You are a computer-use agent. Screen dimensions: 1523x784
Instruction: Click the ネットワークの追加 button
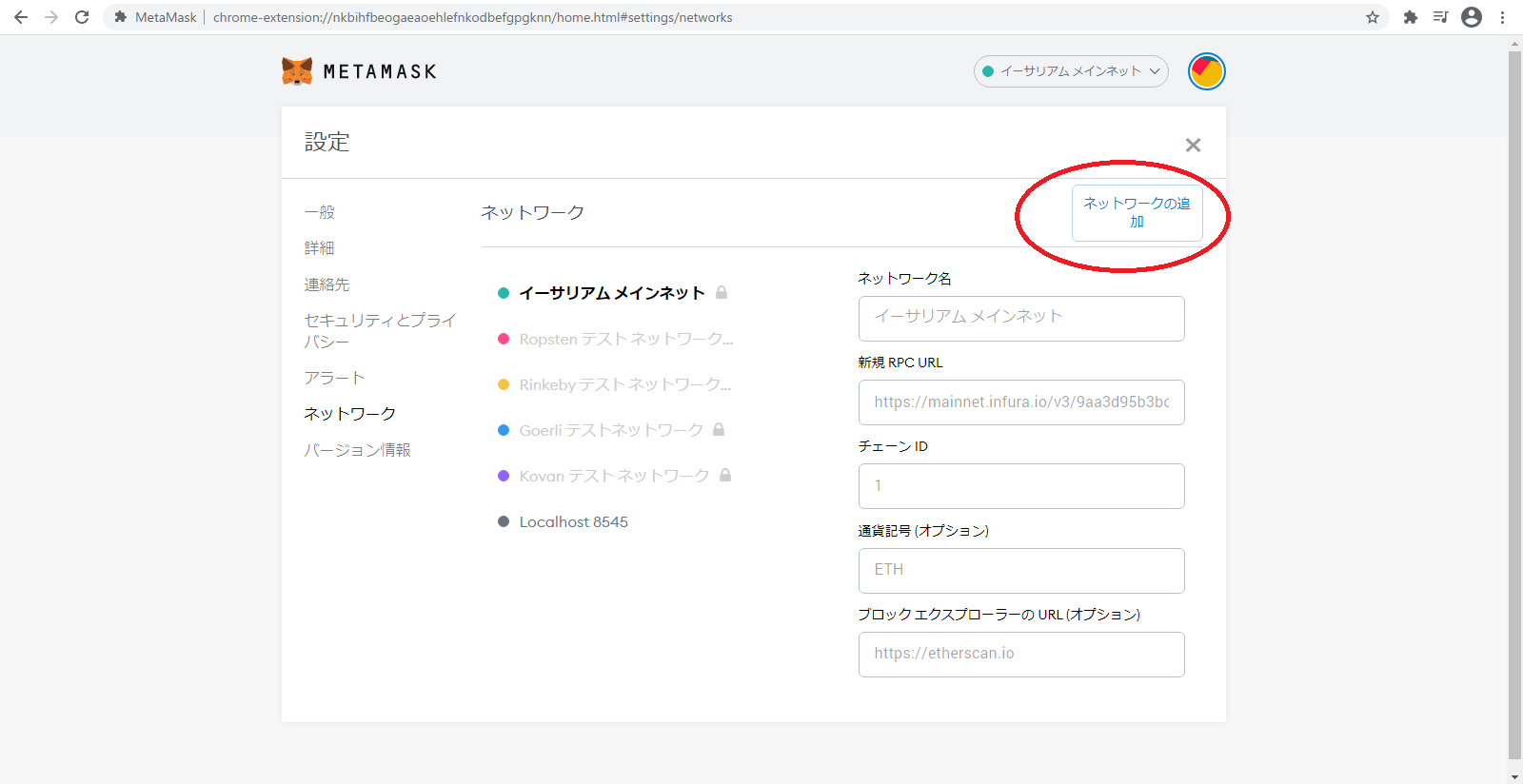point(1137,212)
